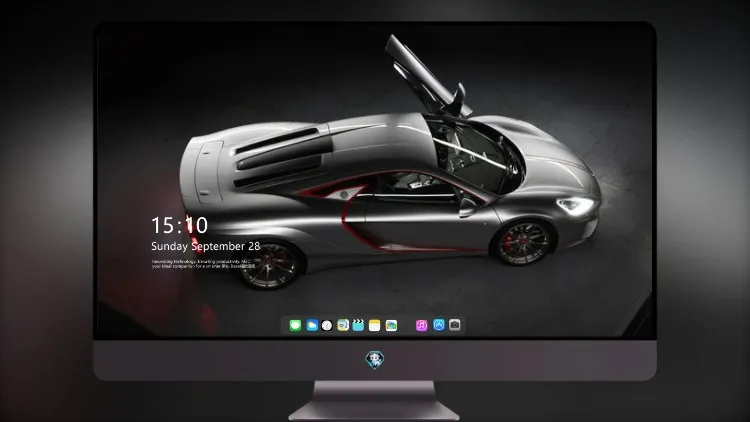Open the green Messages app in the dock
The width and height of the screenshot is (750, 422).
click(295, 325)
